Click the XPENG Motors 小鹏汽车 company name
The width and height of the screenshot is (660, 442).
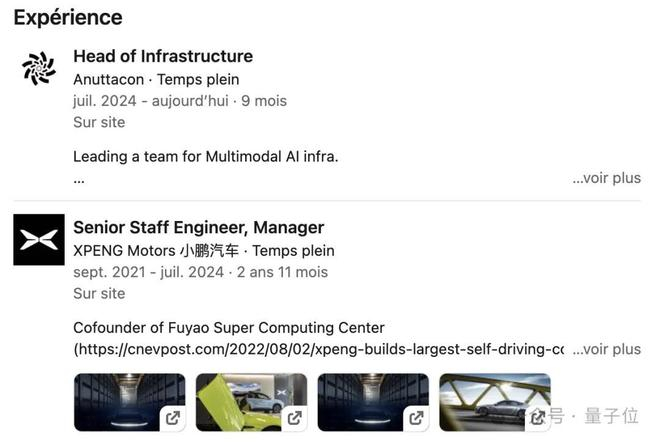(x=160, y=250)
